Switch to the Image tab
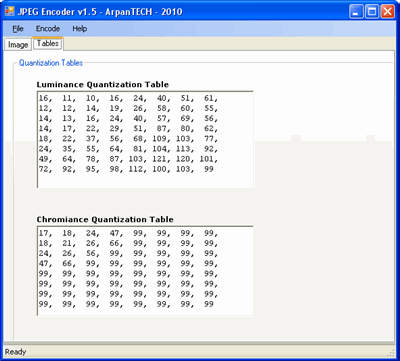 18,45
